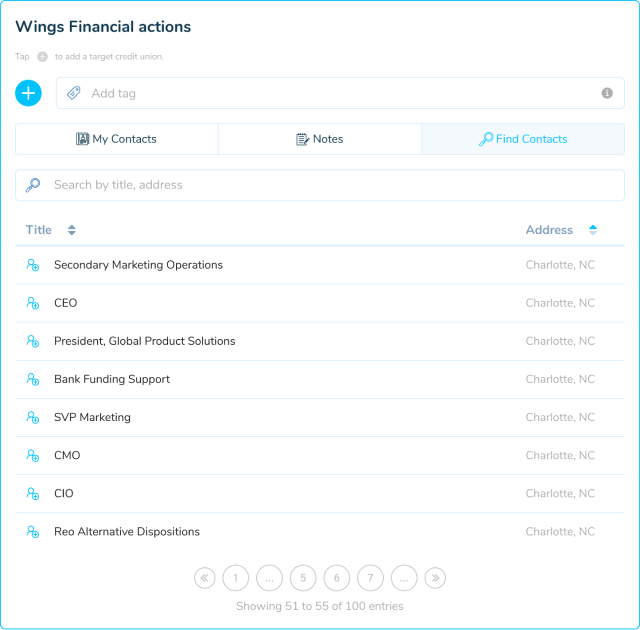Add contact icon next to CEO
Screen dimensions: 640x630
(x=33, y=303)
